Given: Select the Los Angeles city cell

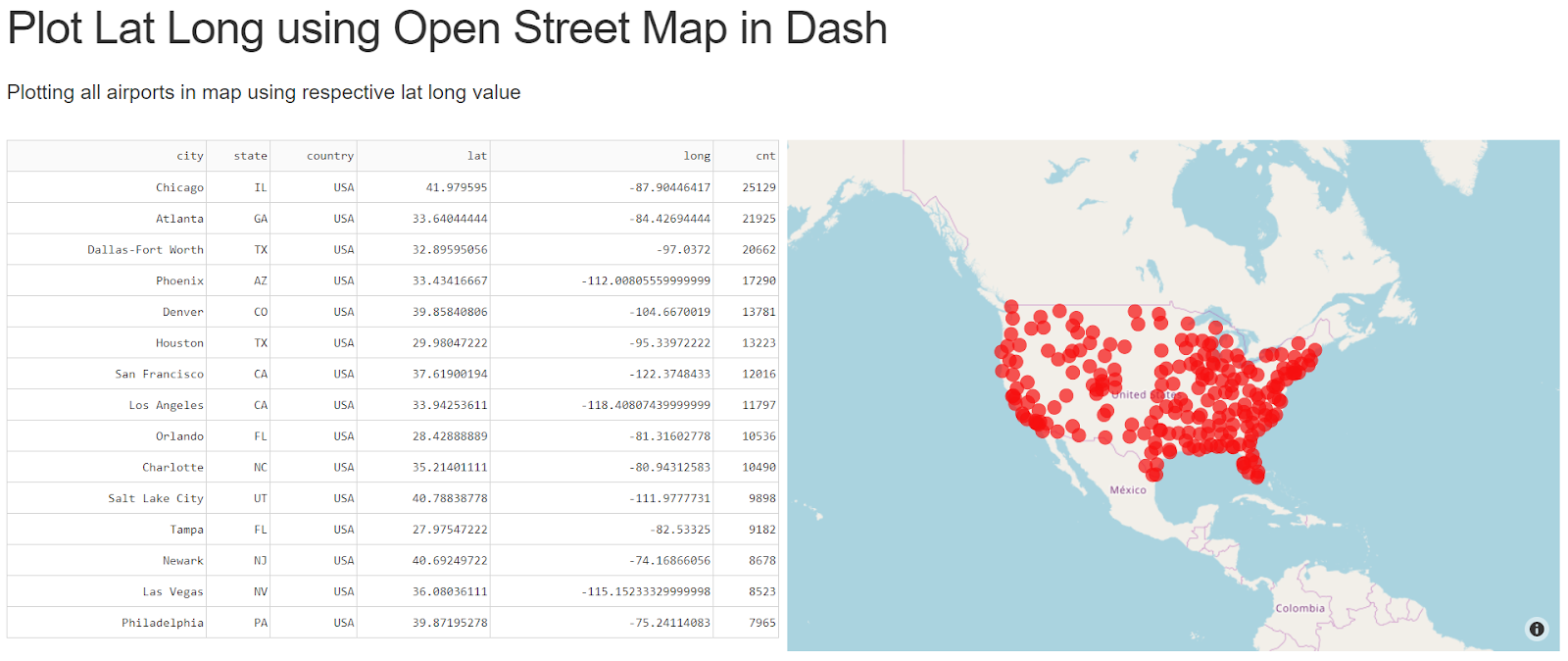Looking at the screenshot, I should 107,405.
